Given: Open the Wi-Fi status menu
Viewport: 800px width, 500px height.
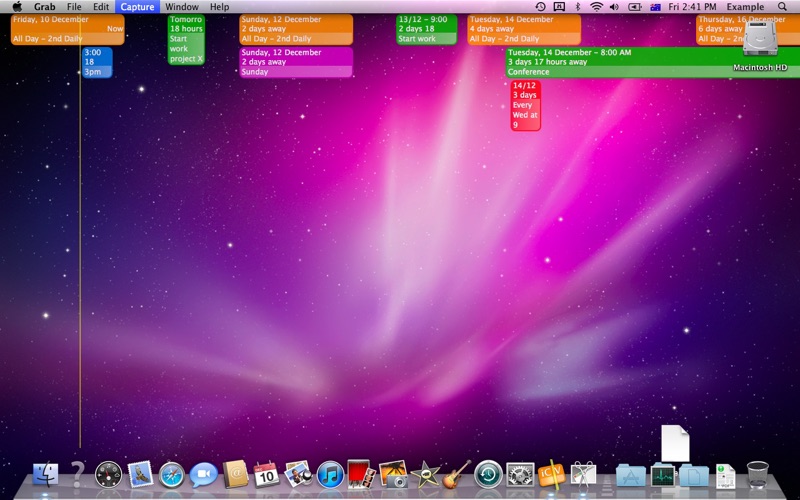Looking at the screenshot, I should [596, 7].
